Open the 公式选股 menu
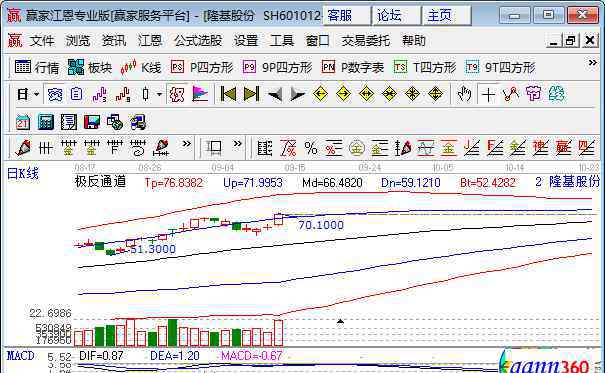This screenshot has height=373, width=605. tap(198, 41)
